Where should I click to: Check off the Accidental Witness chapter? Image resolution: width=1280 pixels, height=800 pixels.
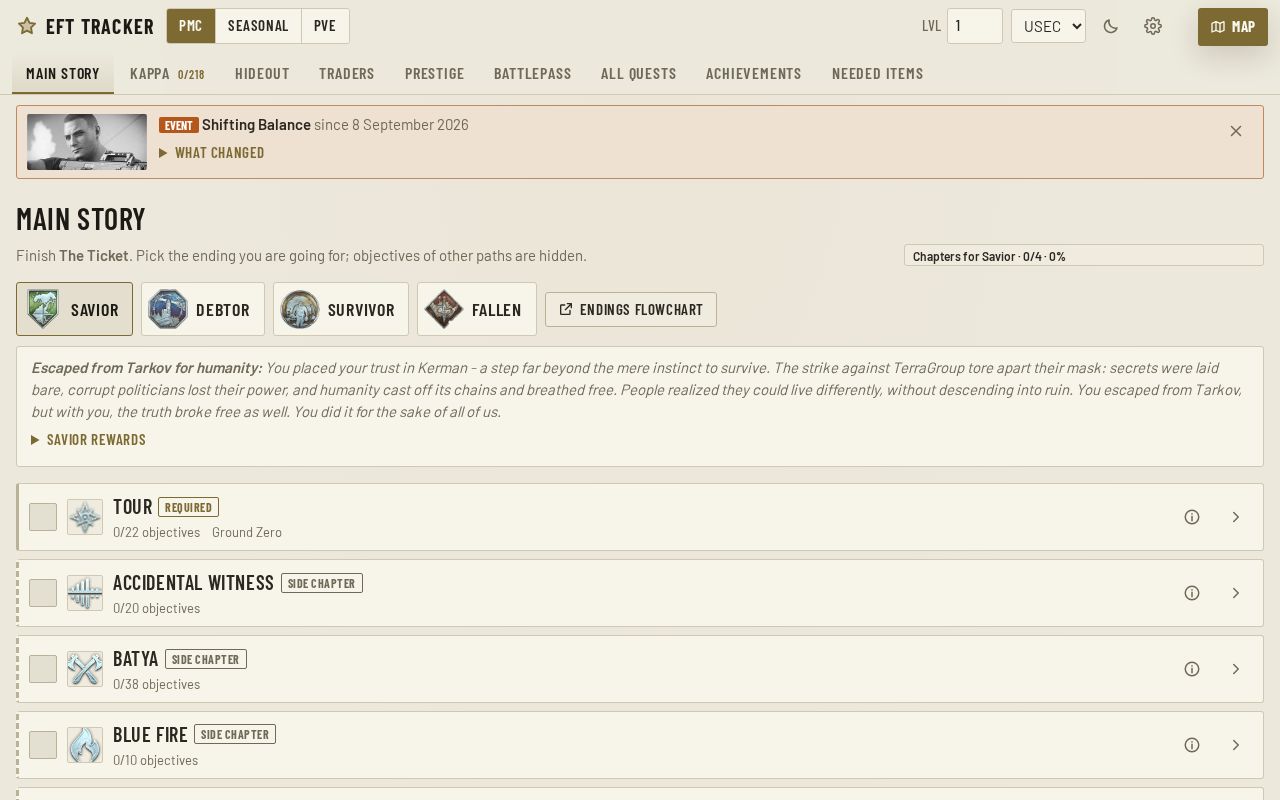tap(43, 593)
